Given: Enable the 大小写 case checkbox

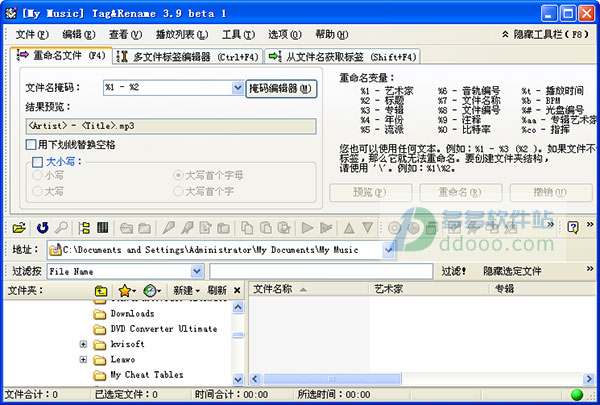Looking at the screenshot, I should click(38, 162).
